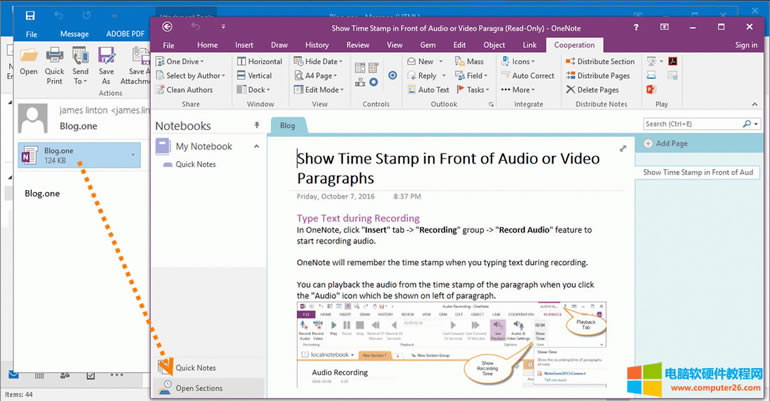Collapse My Notebook section list
Screen dimensions: 770x401
pos(255,147)
